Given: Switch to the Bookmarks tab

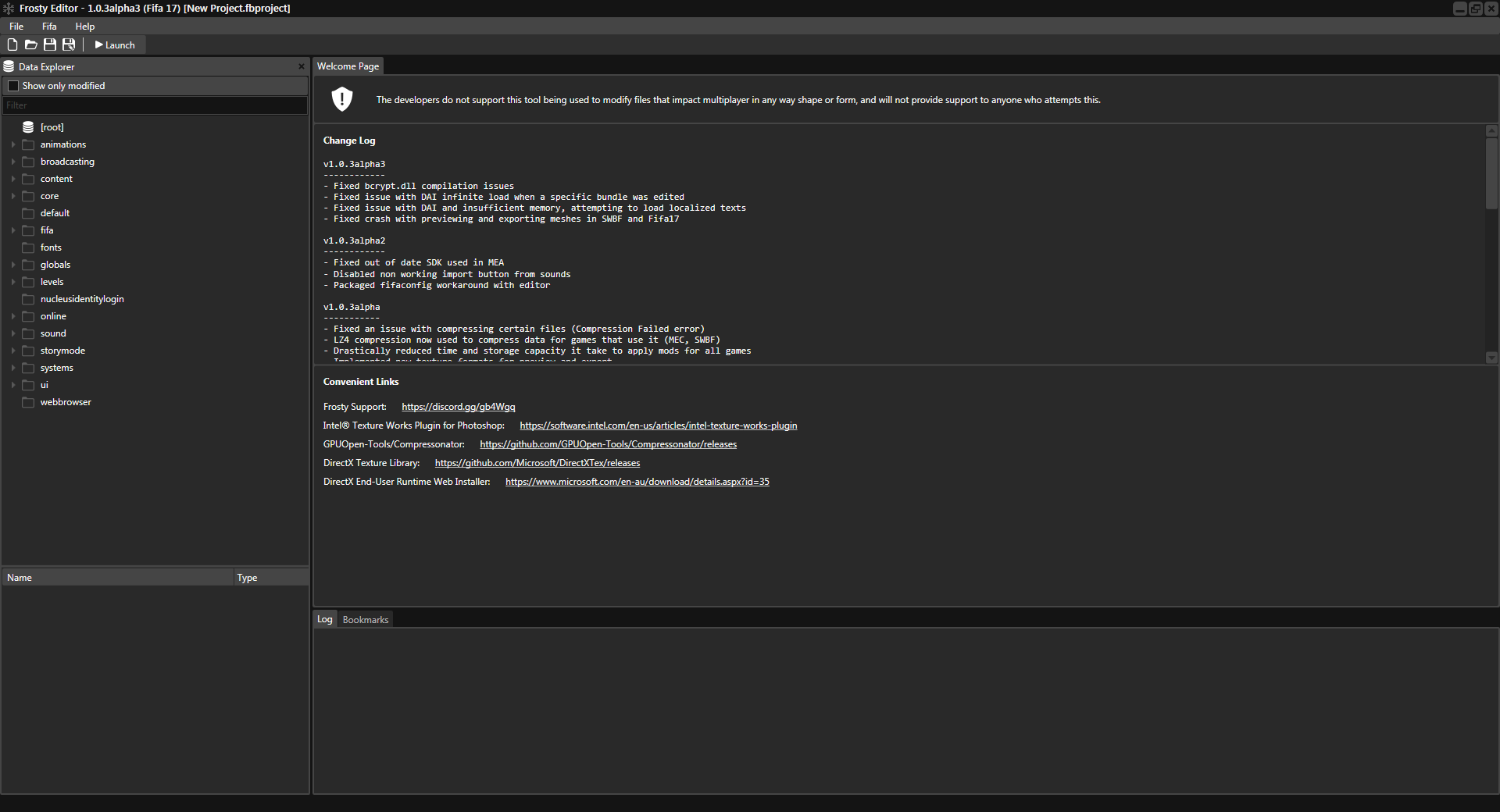Looking at the screenshot, I should 366,619.
